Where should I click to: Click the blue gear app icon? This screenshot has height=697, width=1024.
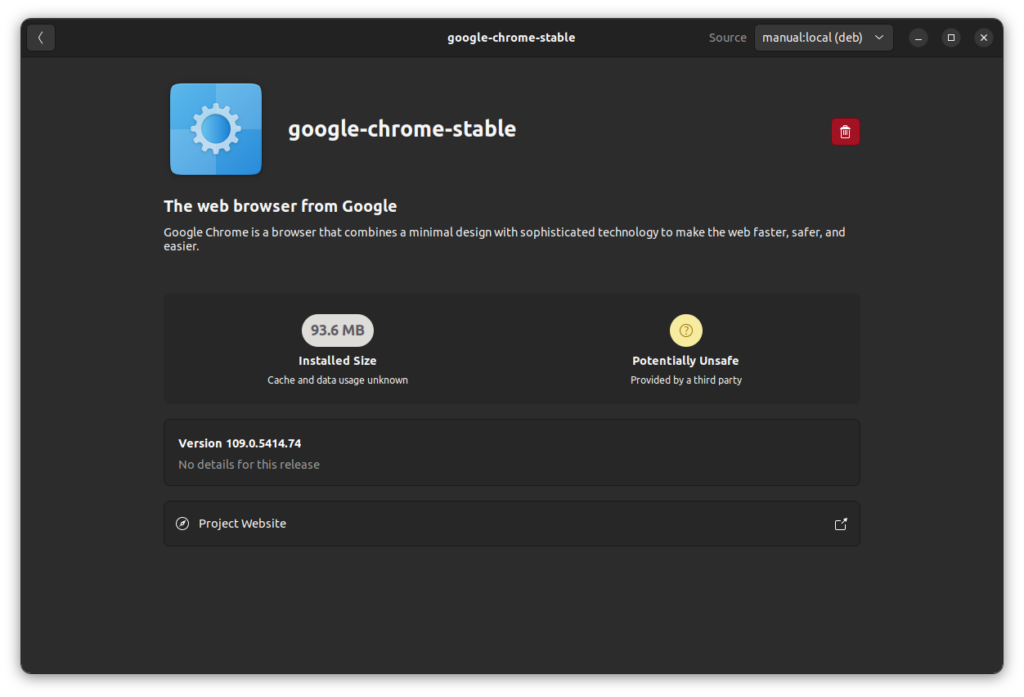click(216, 129)
